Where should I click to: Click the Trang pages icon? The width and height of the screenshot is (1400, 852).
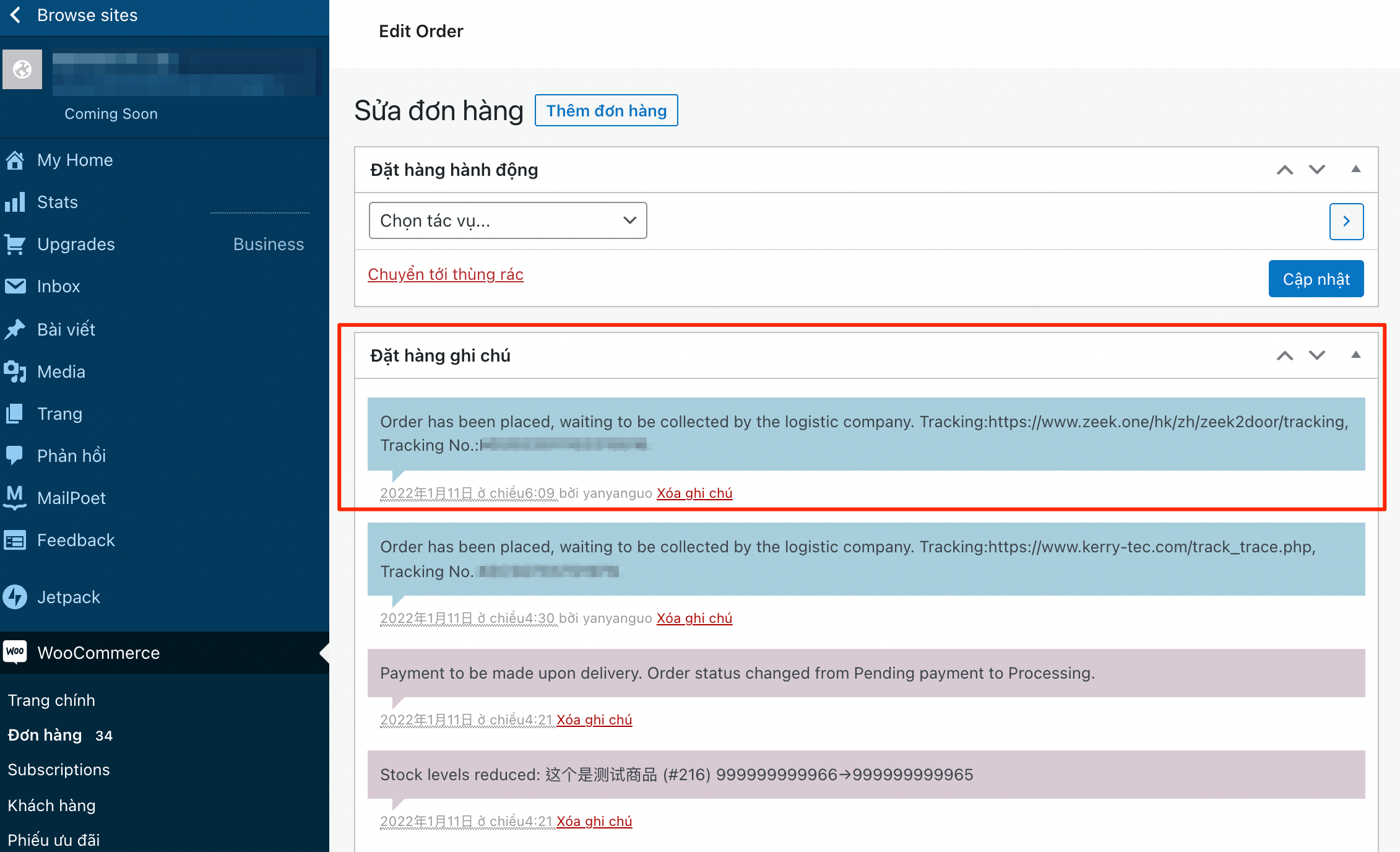[15, 414]
